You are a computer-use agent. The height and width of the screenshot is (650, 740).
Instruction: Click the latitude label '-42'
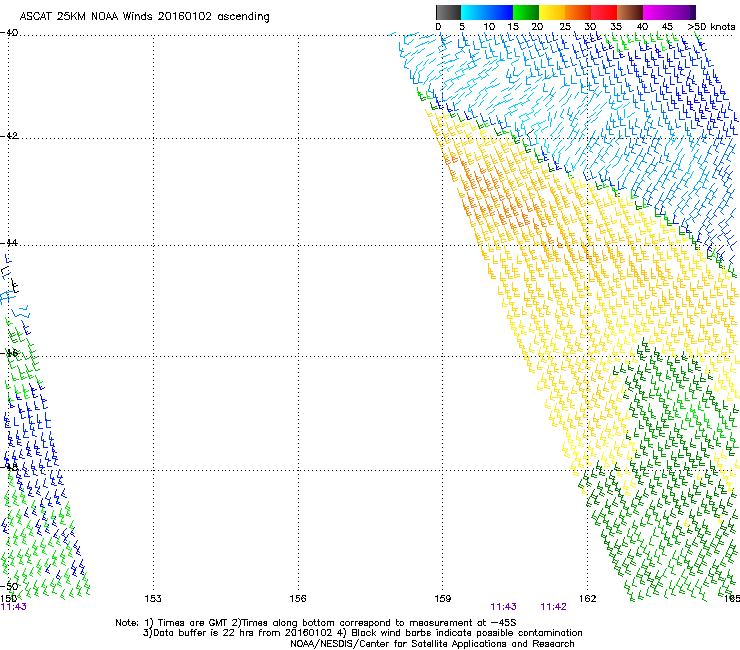tap(9, 136)
